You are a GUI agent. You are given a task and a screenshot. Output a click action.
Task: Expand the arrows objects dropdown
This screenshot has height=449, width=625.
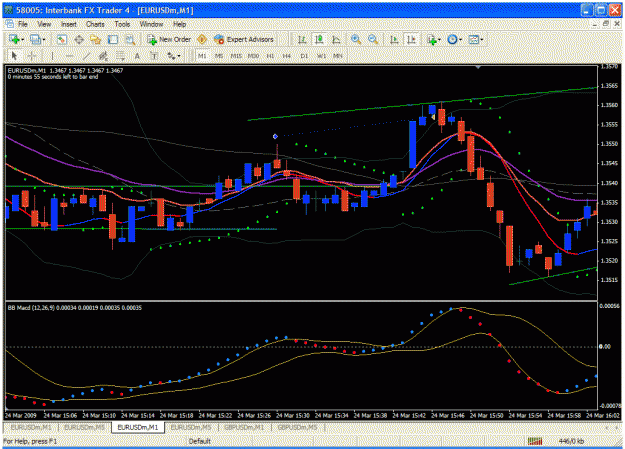(179, 56)
